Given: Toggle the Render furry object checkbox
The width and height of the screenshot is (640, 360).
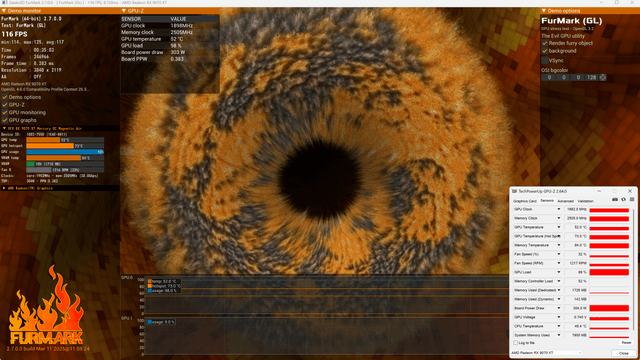Looking at the screenshot, I should 544,43.
